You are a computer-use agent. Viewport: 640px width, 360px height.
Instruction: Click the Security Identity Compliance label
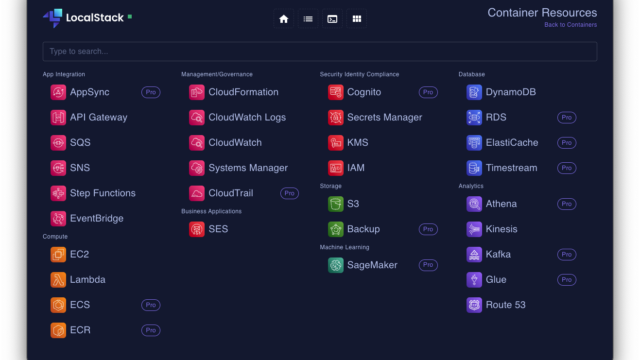pos(359,74)
